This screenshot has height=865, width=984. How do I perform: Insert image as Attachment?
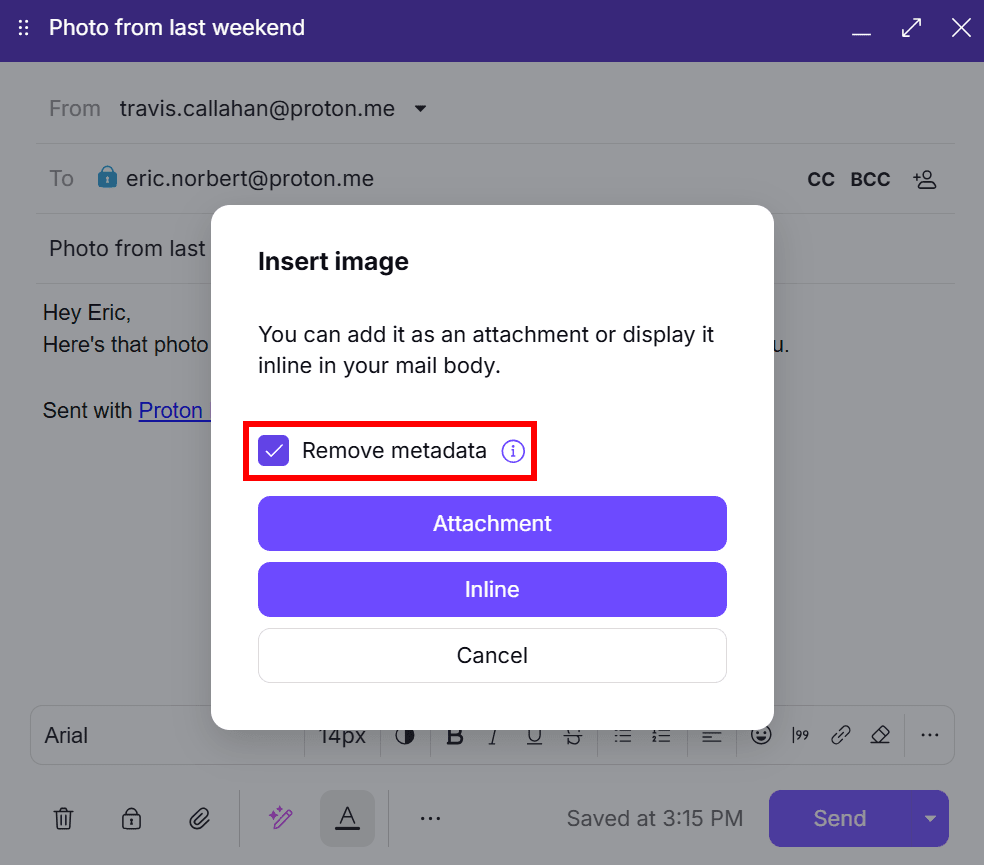click(x=492, y=523)
